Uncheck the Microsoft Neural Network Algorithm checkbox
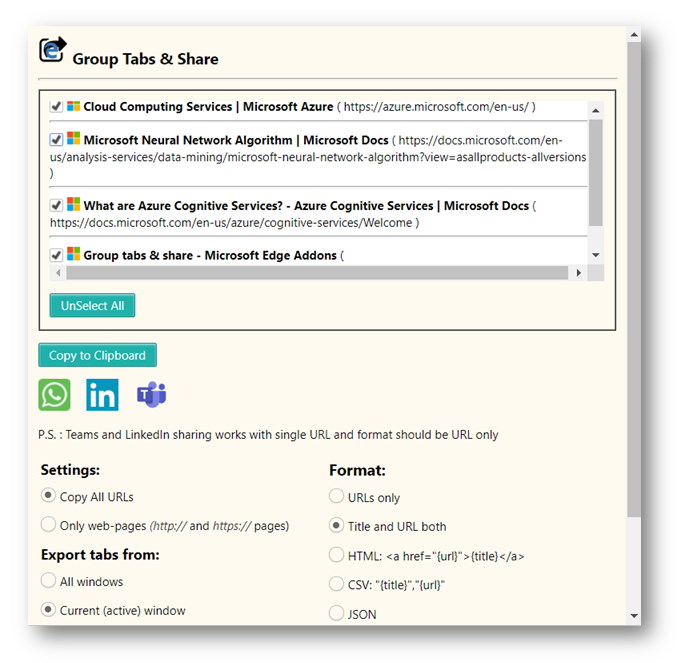Image resolution: width=681 pixels, height=663 pixels. coord(56,140)
